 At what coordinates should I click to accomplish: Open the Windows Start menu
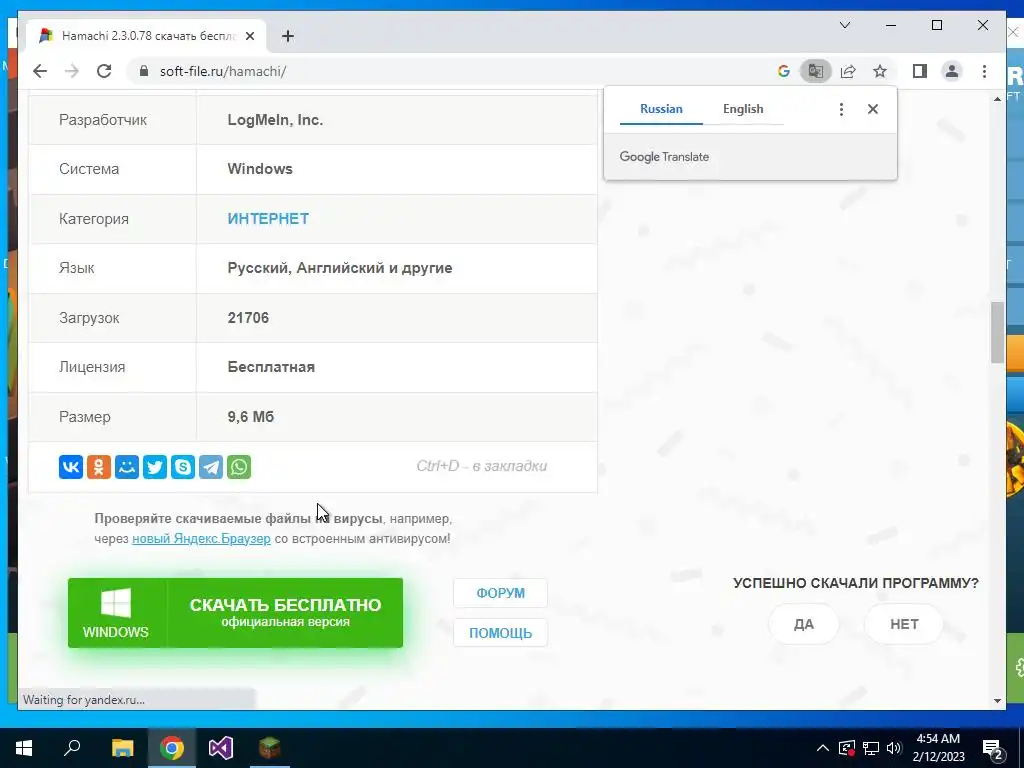[x=24, y=748]
